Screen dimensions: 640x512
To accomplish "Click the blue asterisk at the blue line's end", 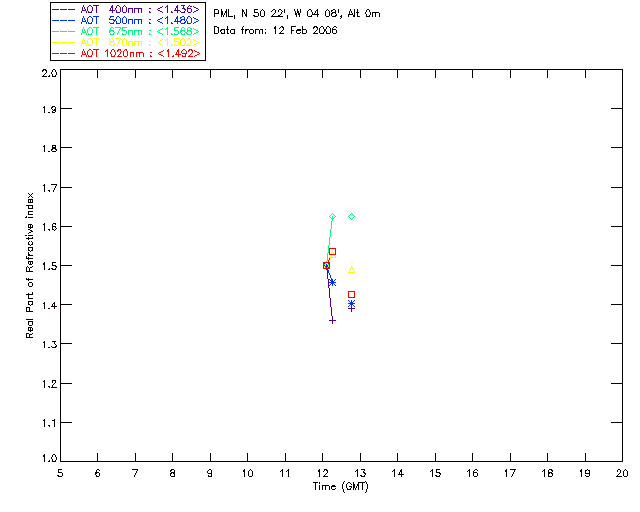I will click(x=332, y=282).
